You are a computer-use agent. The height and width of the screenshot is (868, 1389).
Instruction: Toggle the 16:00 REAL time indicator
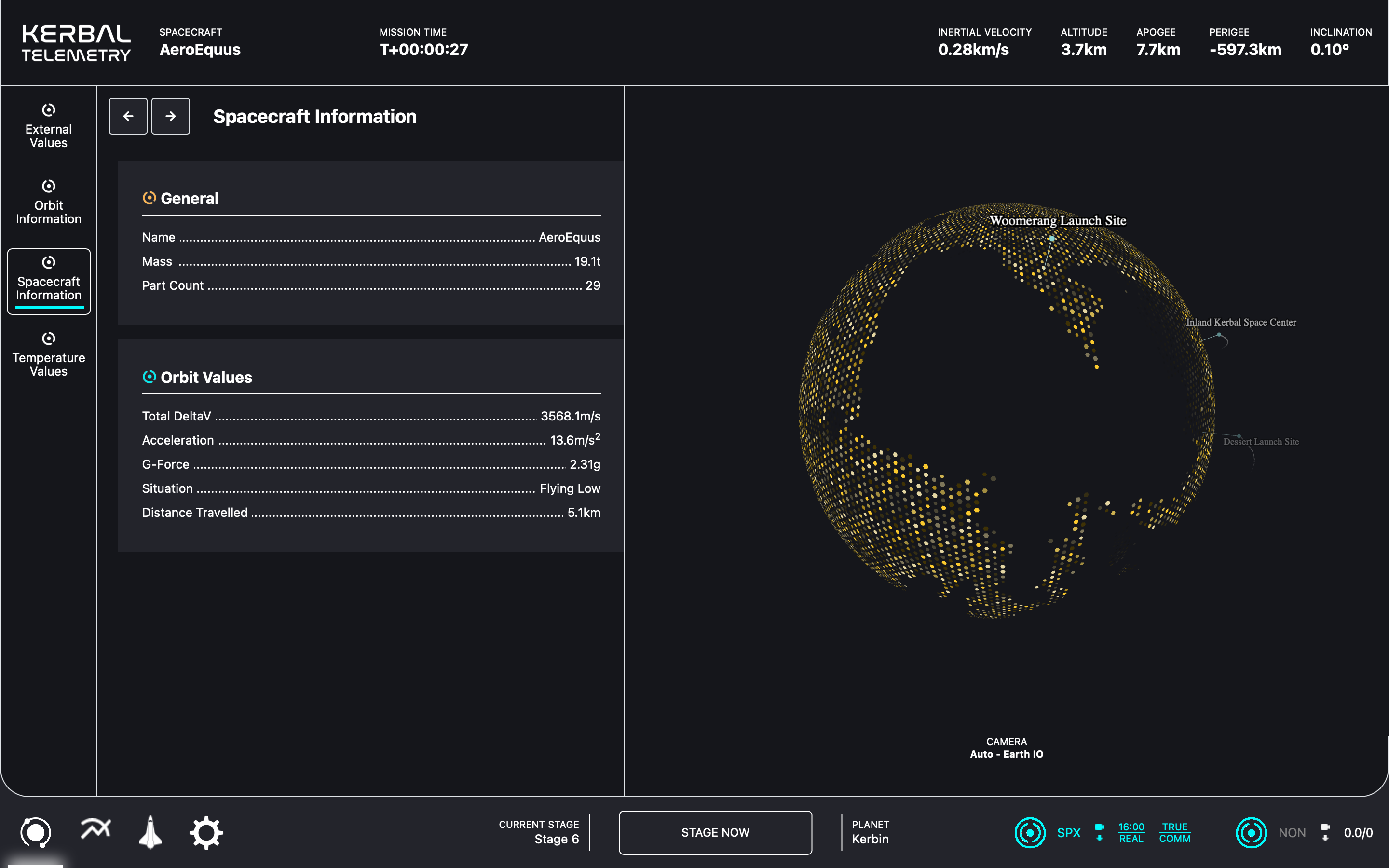click(x=1130, y=832)
